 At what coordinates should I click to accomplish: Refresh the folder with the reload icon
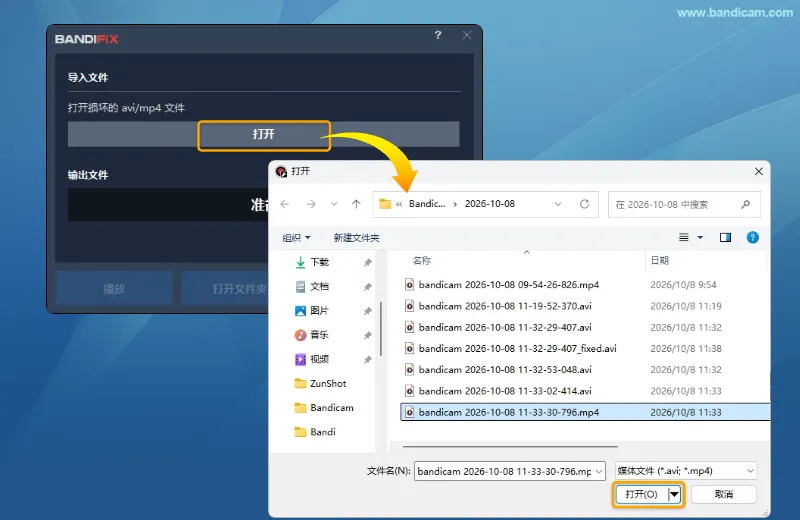click(x=585, y=204)
